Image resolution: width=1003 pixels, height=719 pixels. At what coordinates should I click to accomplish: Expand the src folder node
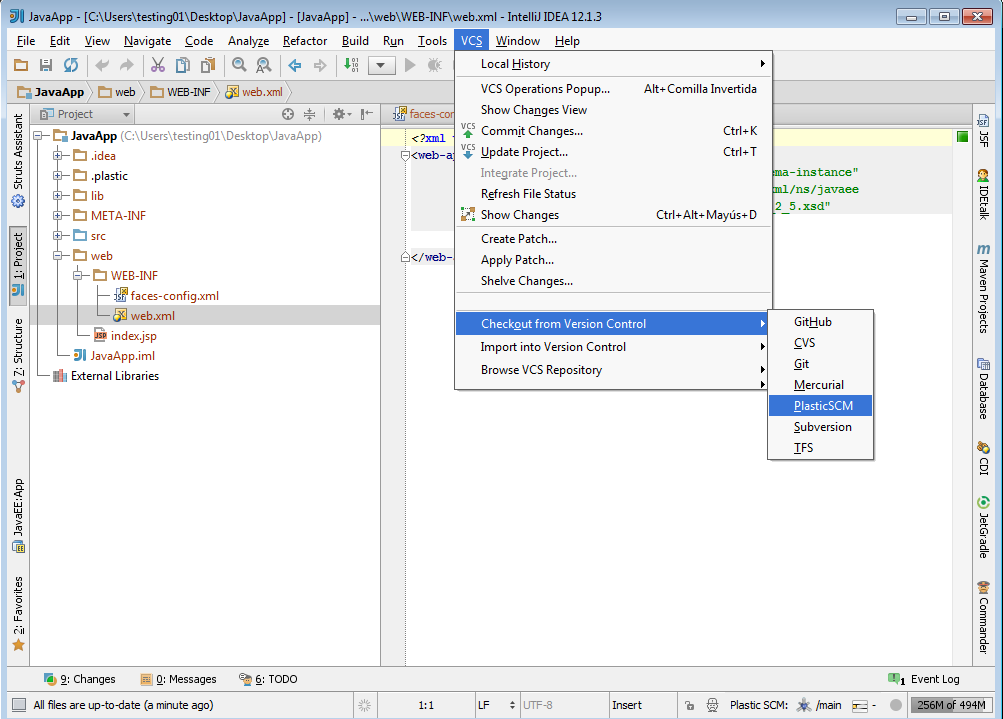click(58, 235)
